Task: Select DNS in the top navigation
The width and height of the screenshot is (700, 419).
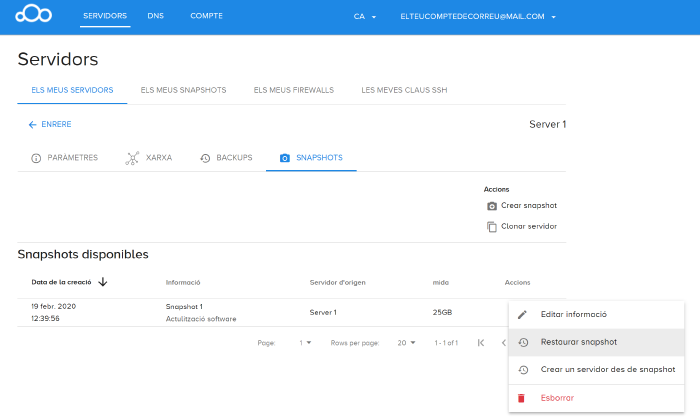Action: click(x=155, y=16)
